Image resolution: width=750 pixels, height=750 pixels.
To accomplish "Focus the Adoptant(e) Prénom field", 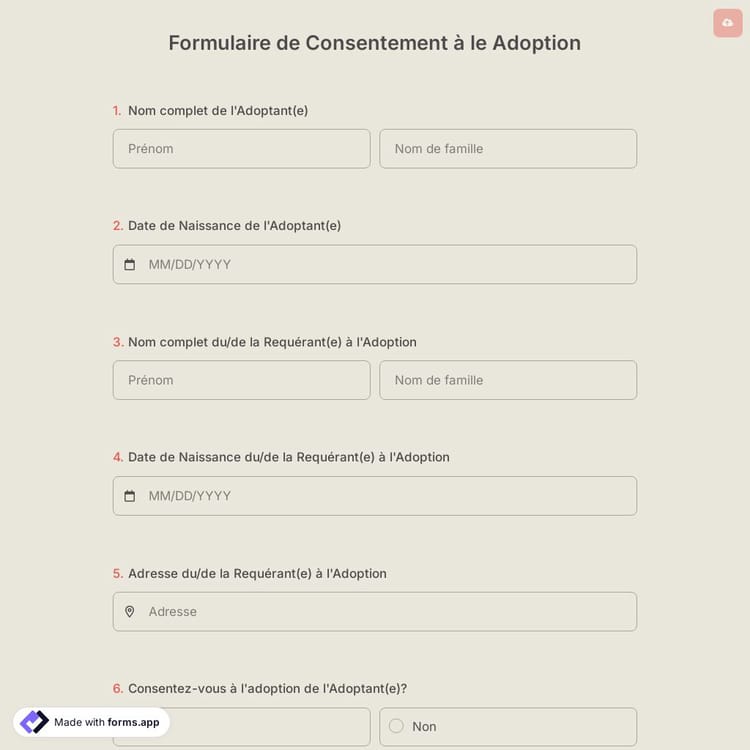I will coord(241,149).
